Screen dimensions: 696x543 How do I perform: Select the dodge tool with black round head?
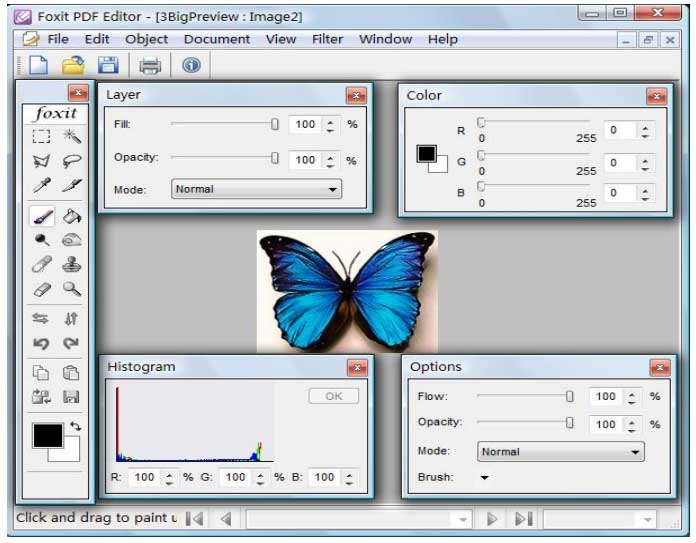(x=42, y=240)
